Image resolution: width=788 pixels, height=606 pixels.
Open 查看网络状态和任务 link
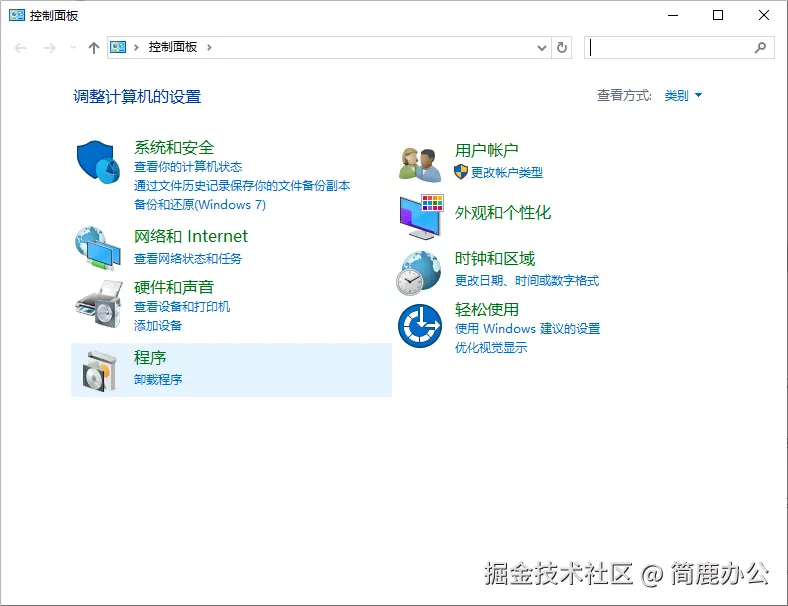click(188, 258)
